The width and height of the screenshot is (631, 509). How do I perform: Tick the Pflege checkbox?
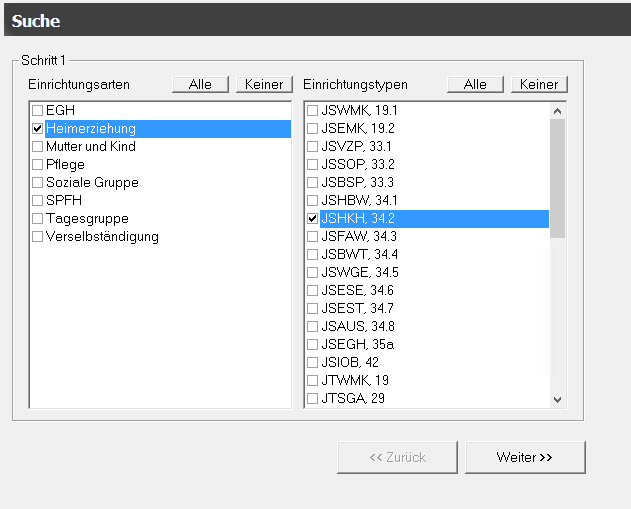tap(37, 165)
